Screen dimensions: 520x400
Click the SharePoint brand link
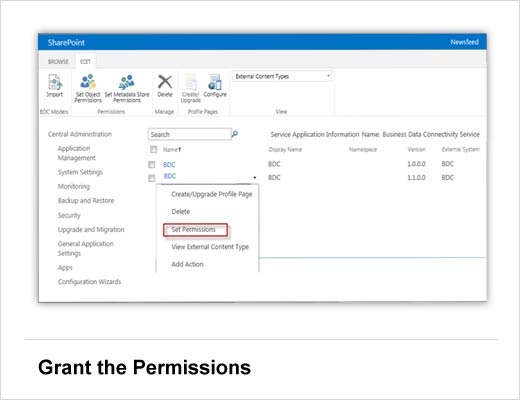[66, 43]
